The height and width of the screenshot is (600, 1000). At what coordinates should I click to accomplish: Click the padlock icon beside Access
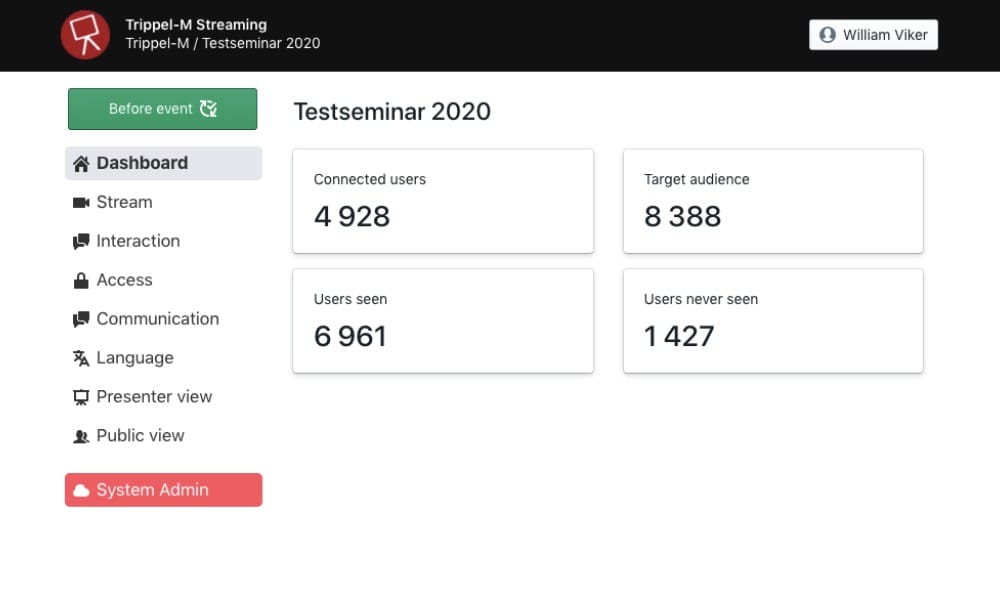tap(81, 281)
